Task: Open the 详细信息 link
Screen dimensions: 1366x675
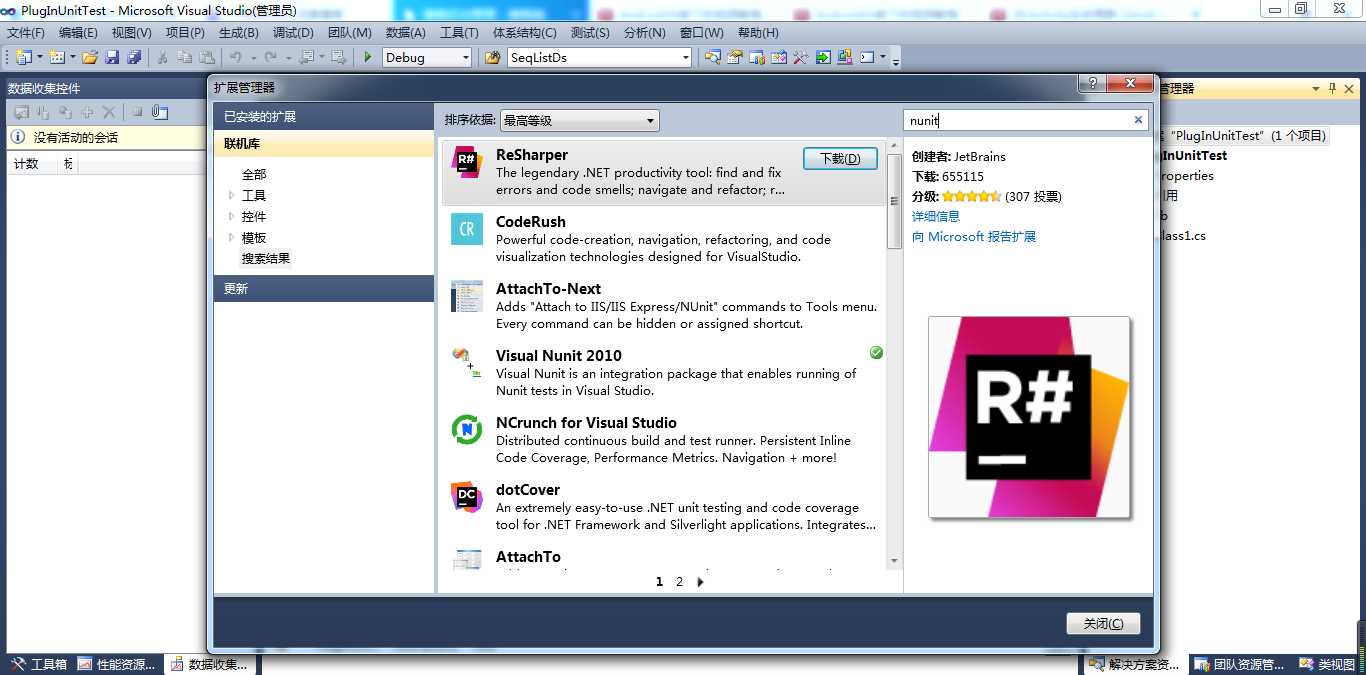Action: tap(936, 216)
